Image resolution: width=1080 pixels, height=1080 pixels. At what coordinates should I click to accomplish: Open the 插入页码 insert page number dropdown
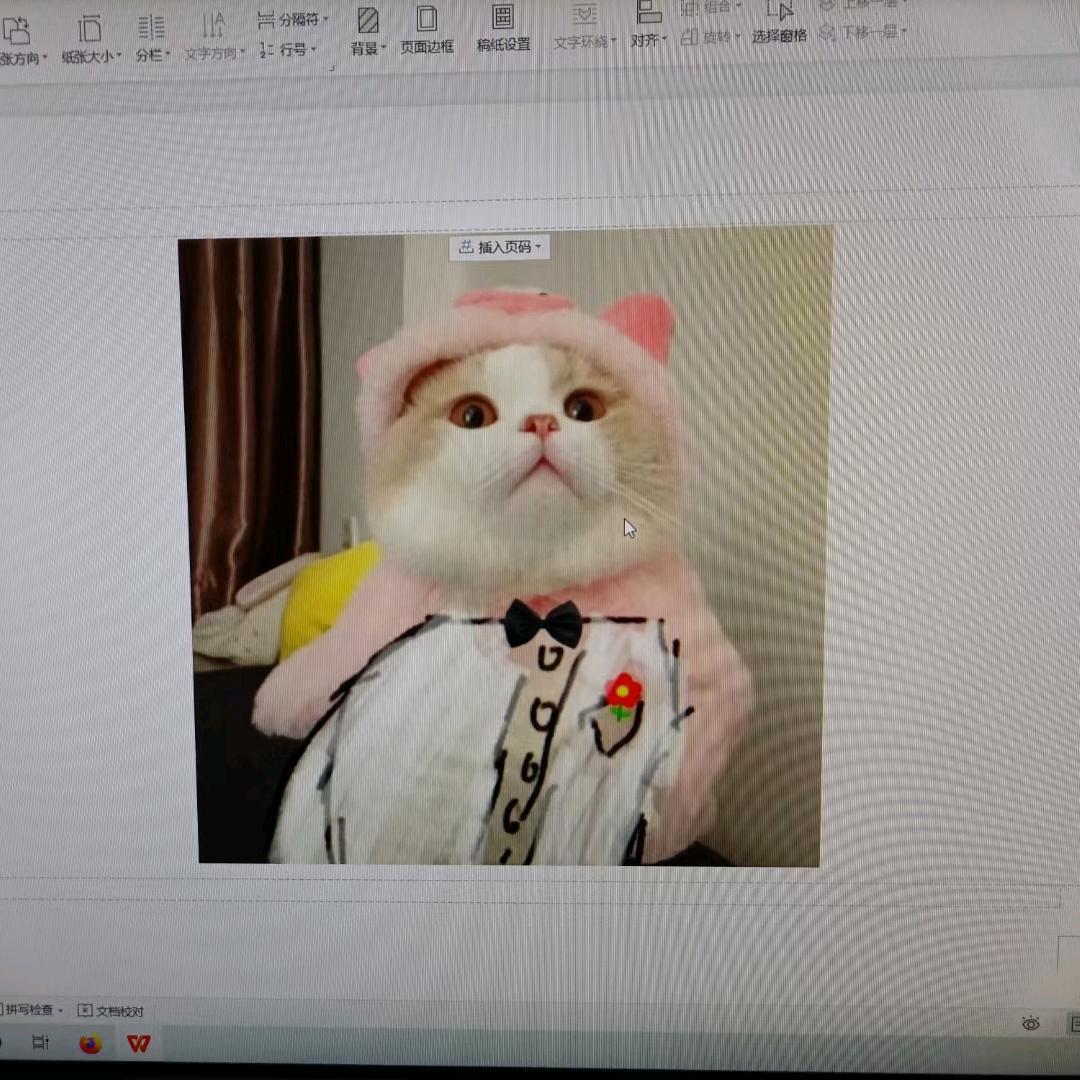point(499,247)
